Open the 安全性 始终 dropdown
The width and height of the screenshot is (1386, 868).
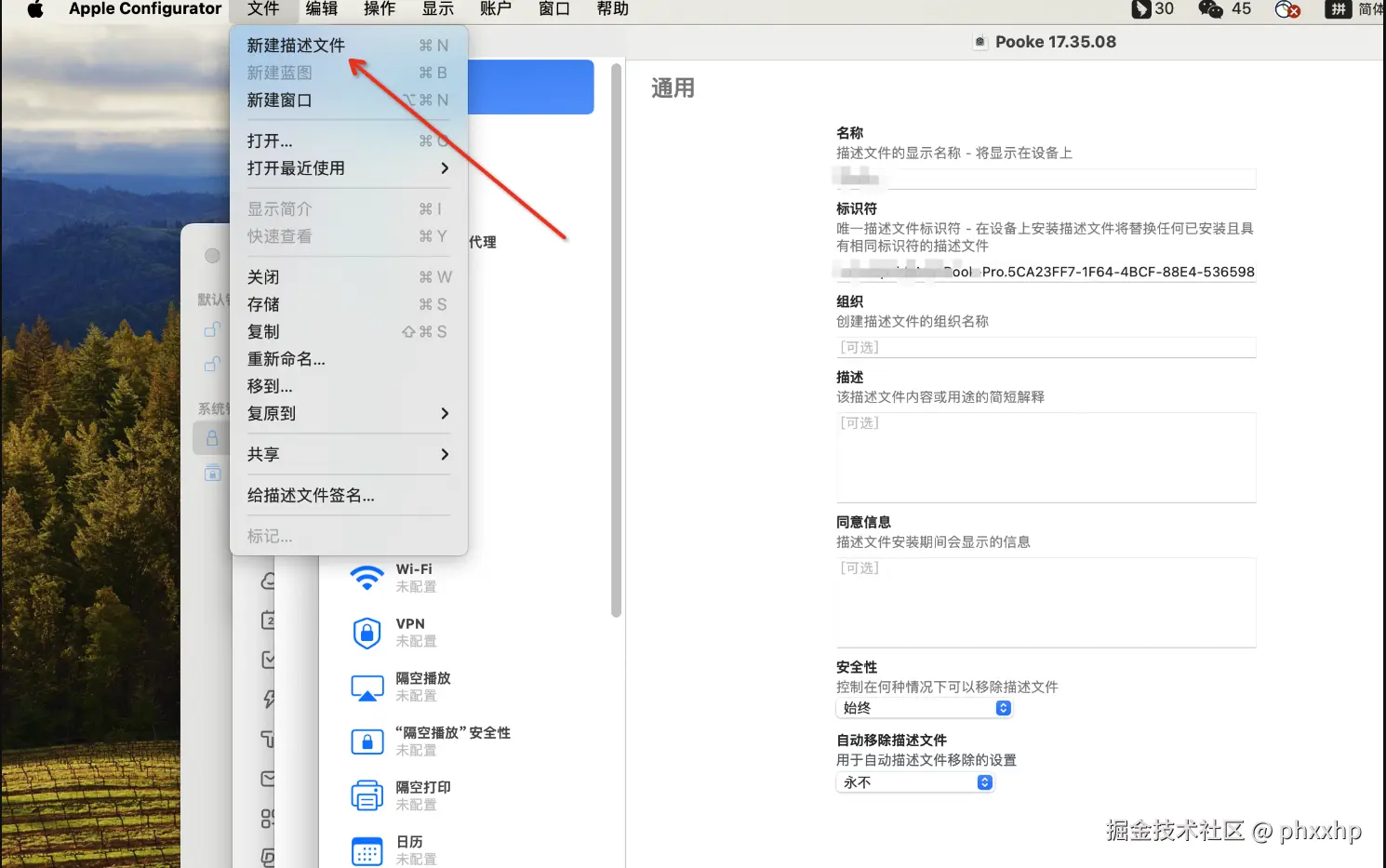tap(924, 708)
